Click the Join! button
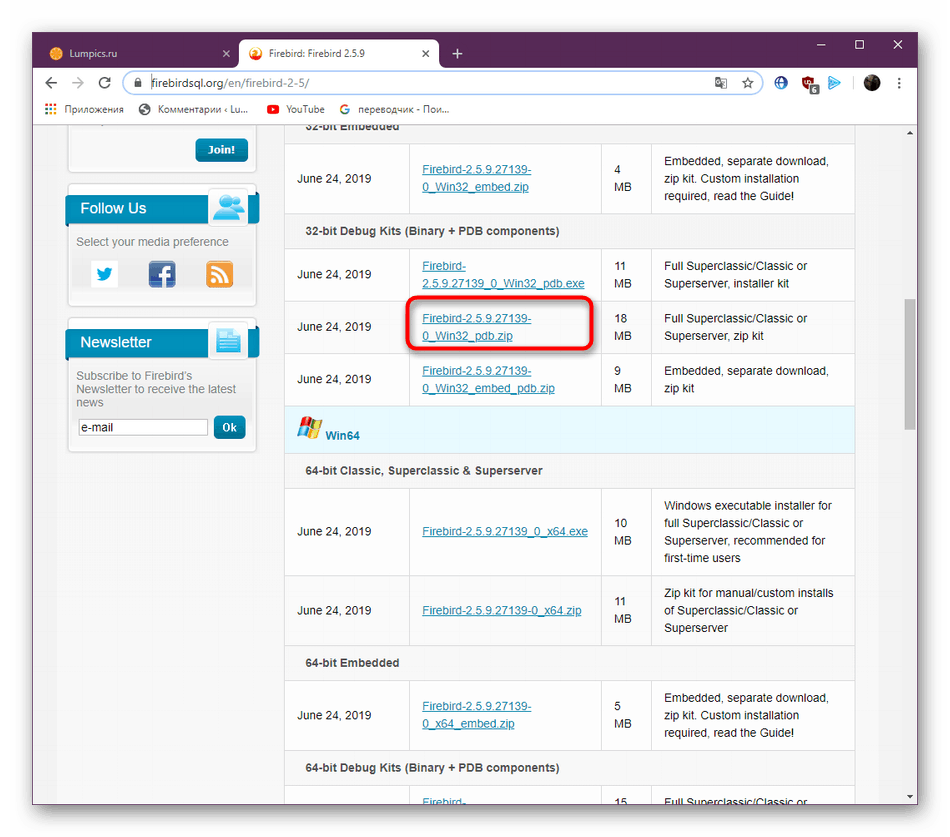The image size is (950, 837). (x=221, y=150)
